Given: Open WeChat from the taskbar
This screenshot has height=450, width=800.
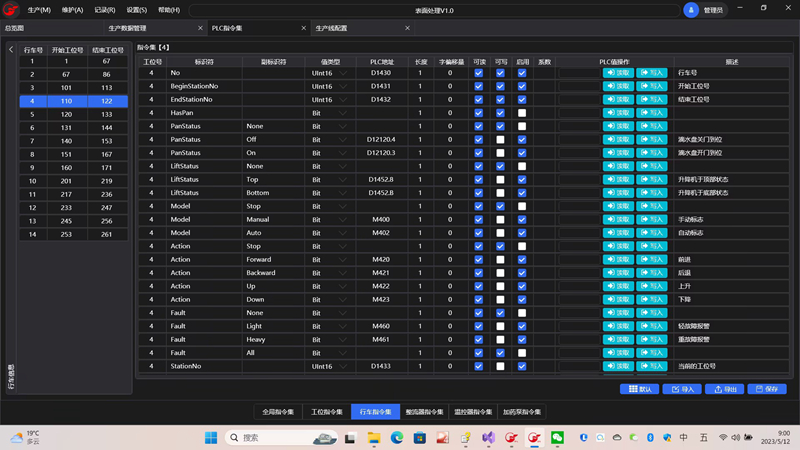Looking at the screenshot, I should tap(558, 438).
